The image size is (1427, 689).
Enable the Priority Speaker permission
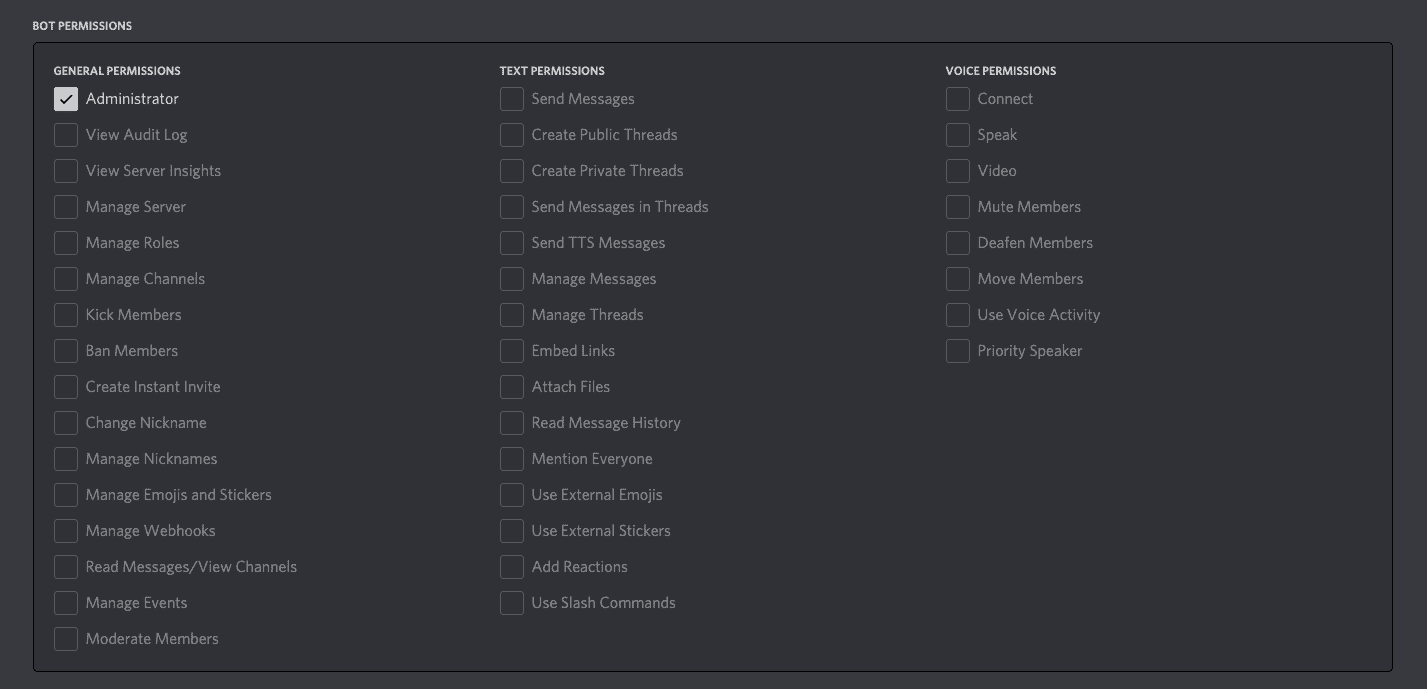coord(957,350)
